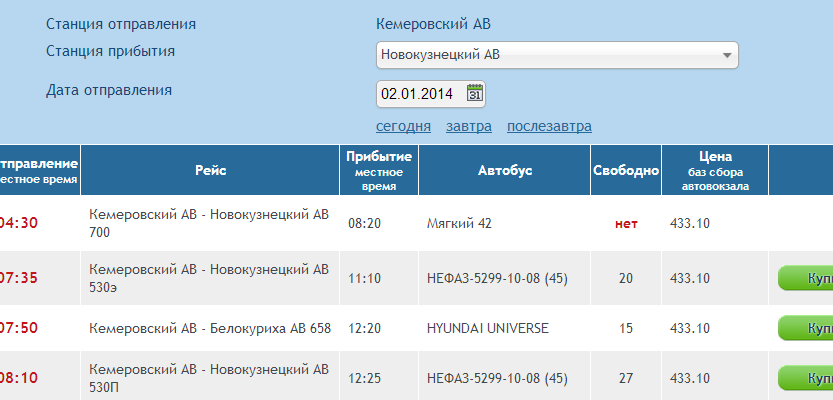The width and height of the screenshot is (833, 400).
Task: Click the red нет availability text
Action: tap(626, 224)
